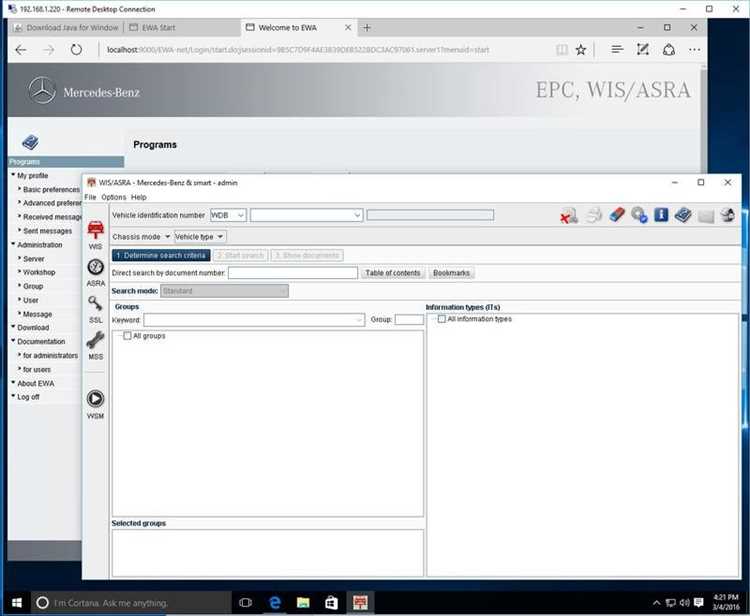750x616 pixels.
Task: Open the Workshop administration link
Action: coord(39,272)
